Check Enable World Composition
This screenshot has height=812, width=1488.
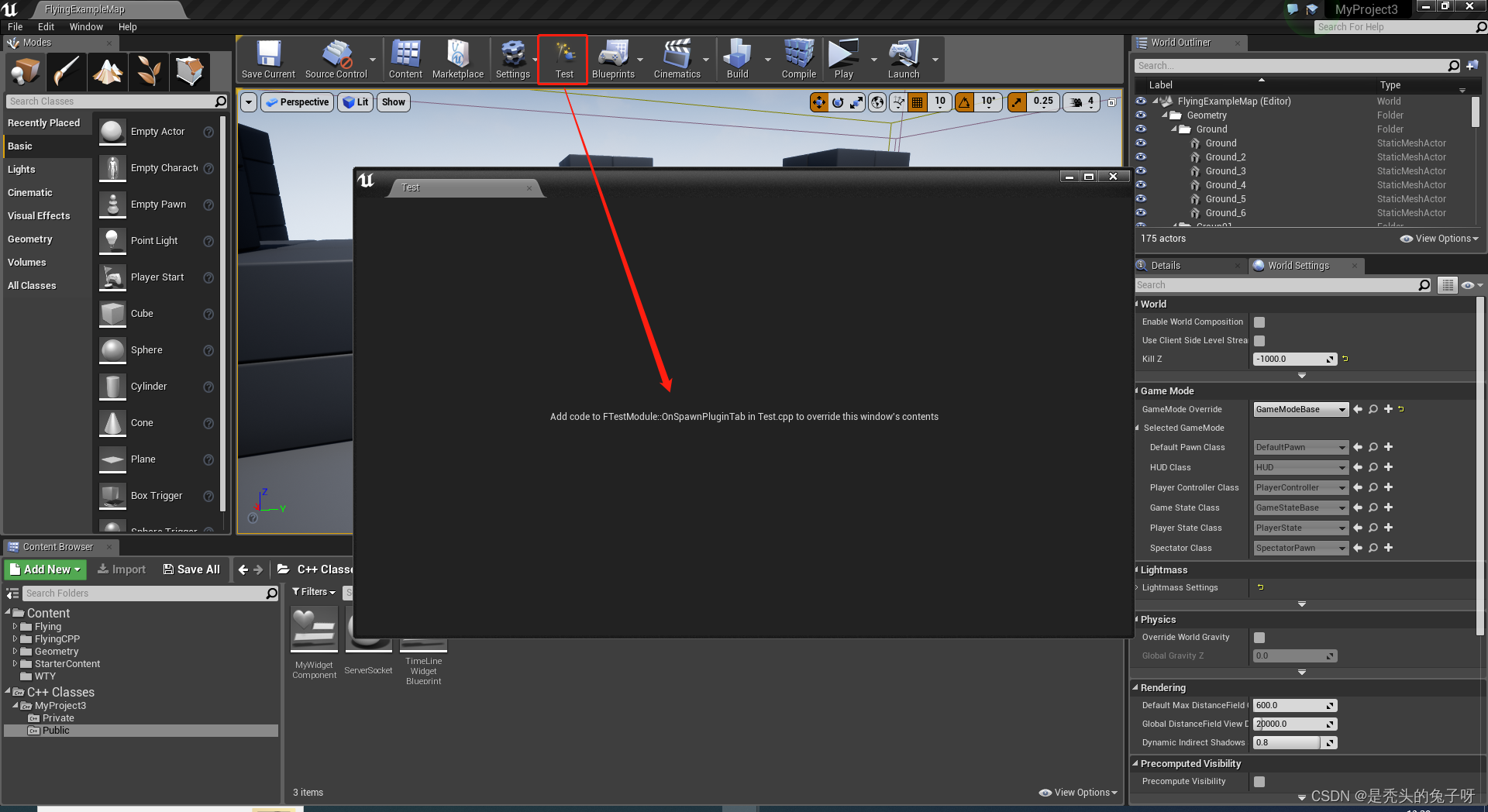click(1259, 322)
